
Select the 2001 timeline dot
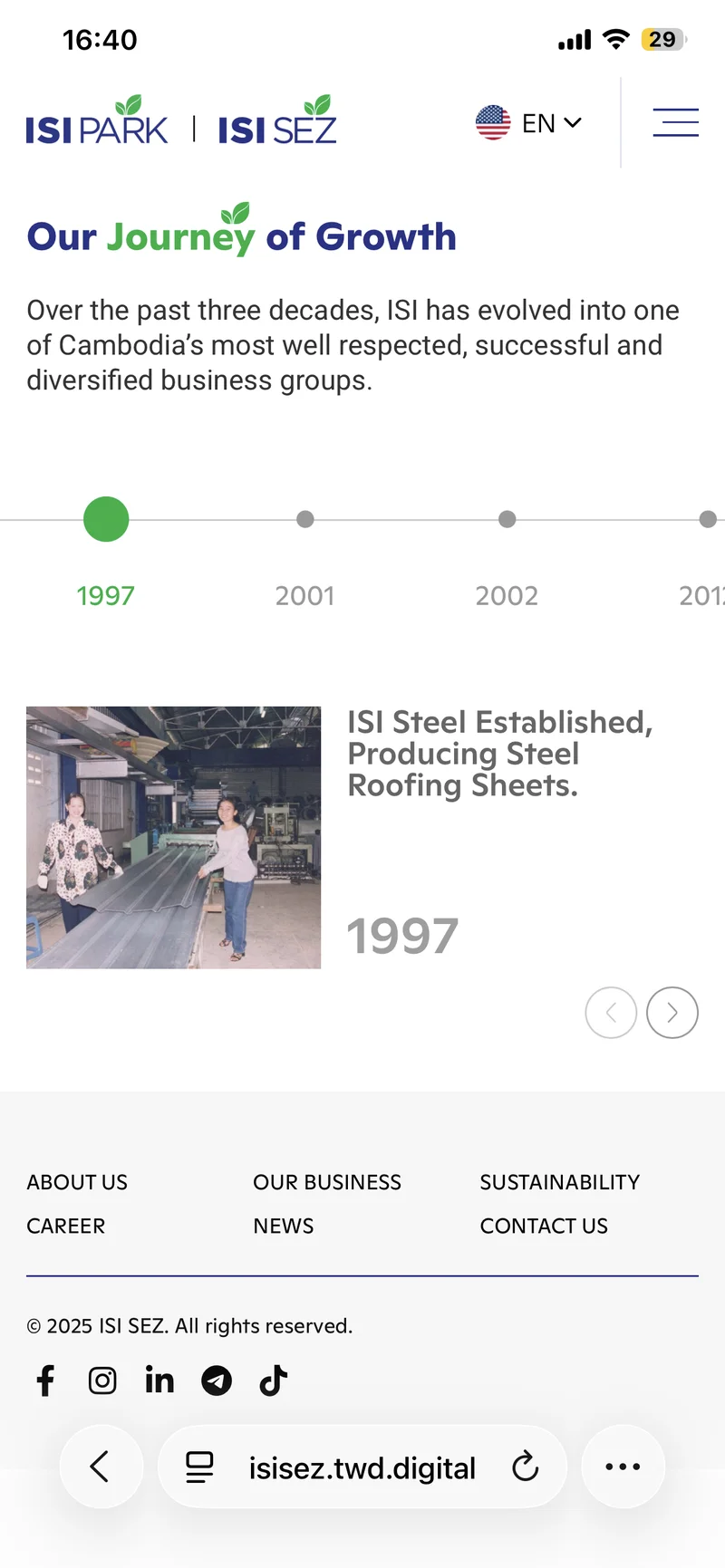[305, 519]
